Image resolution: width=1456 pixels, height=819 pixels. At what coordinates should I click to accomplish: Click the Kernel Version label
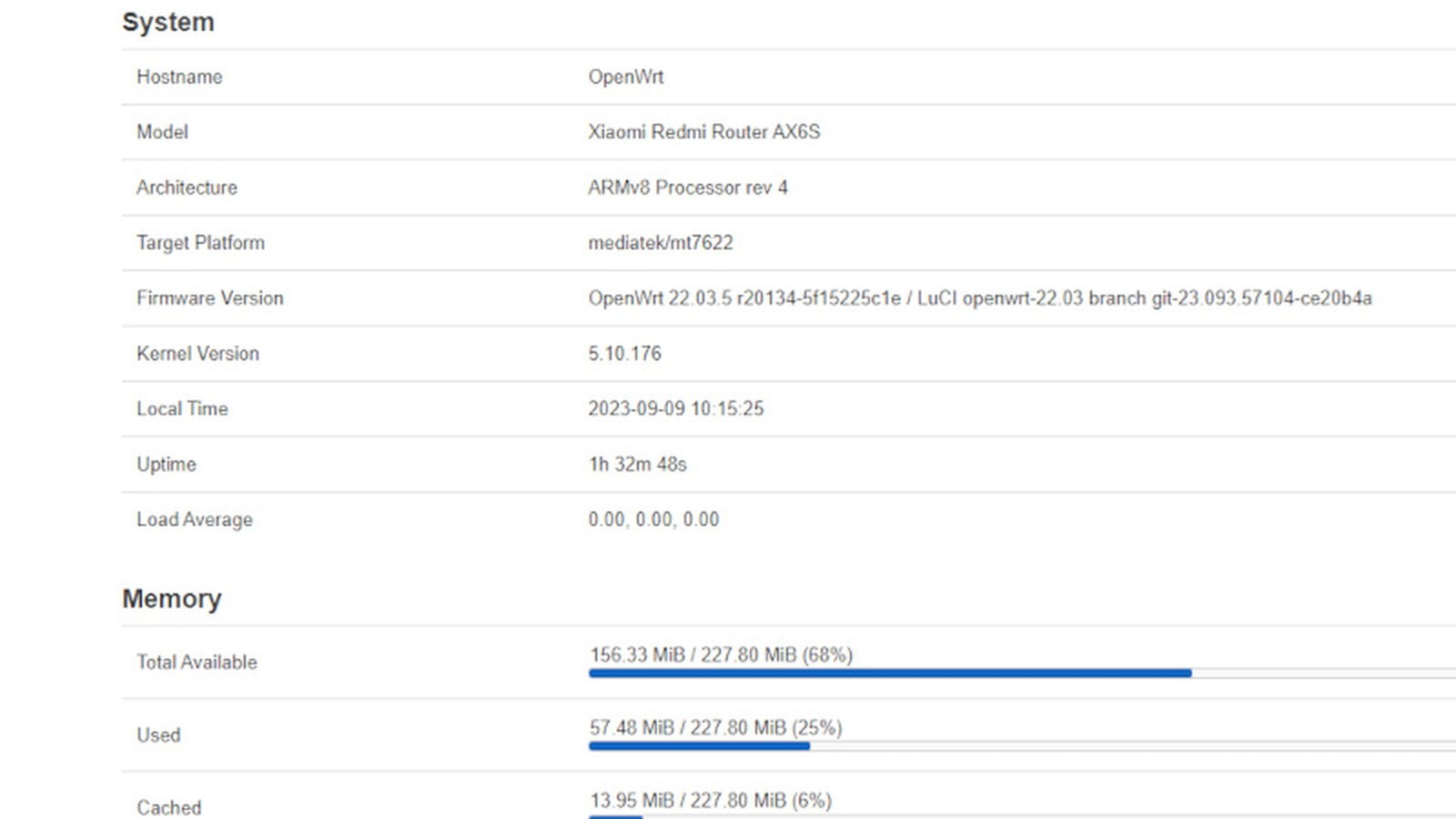click(197, 353)
